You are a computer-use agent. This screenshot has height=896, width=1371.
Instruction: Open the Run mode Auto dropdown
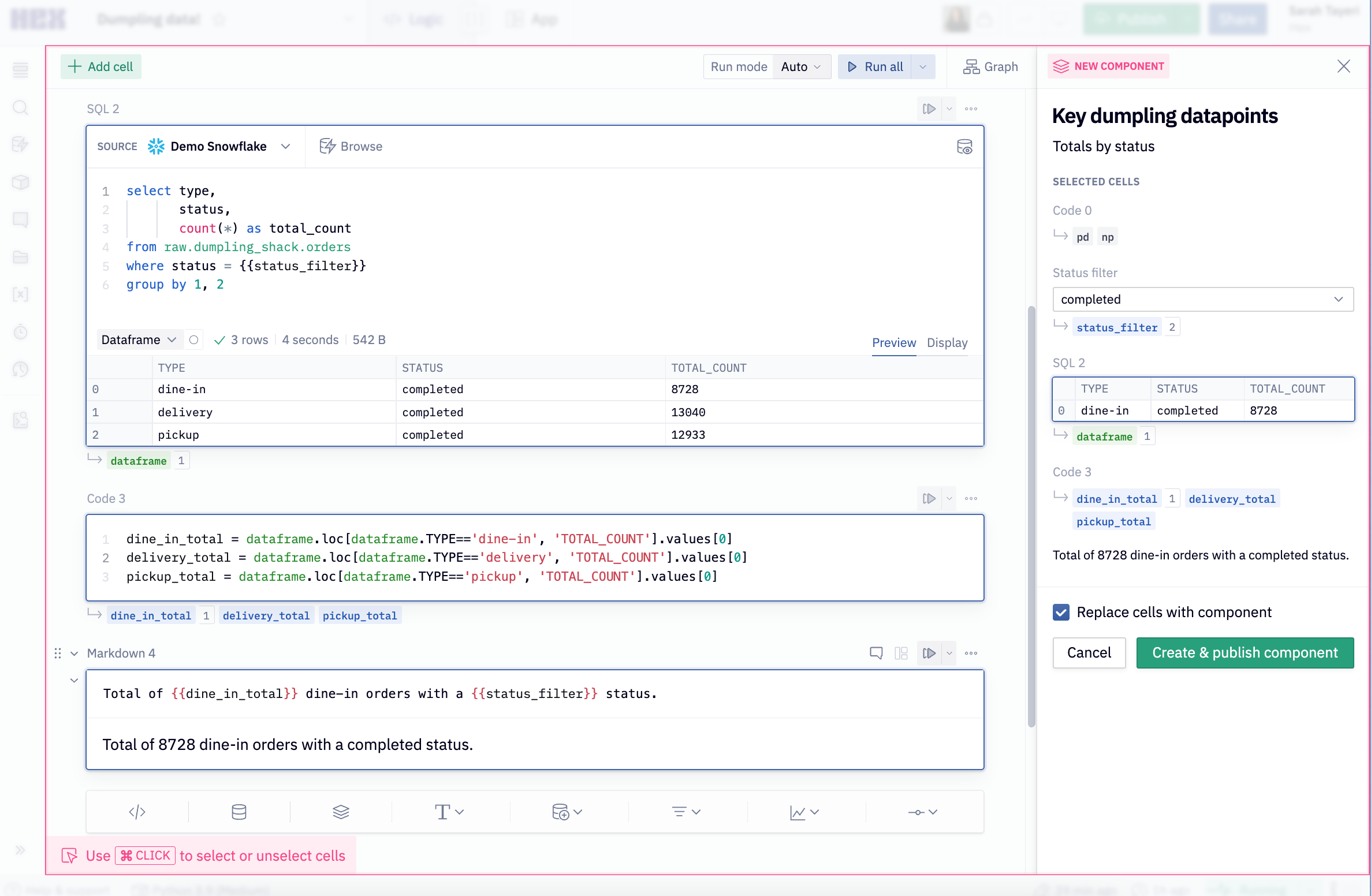801,67
